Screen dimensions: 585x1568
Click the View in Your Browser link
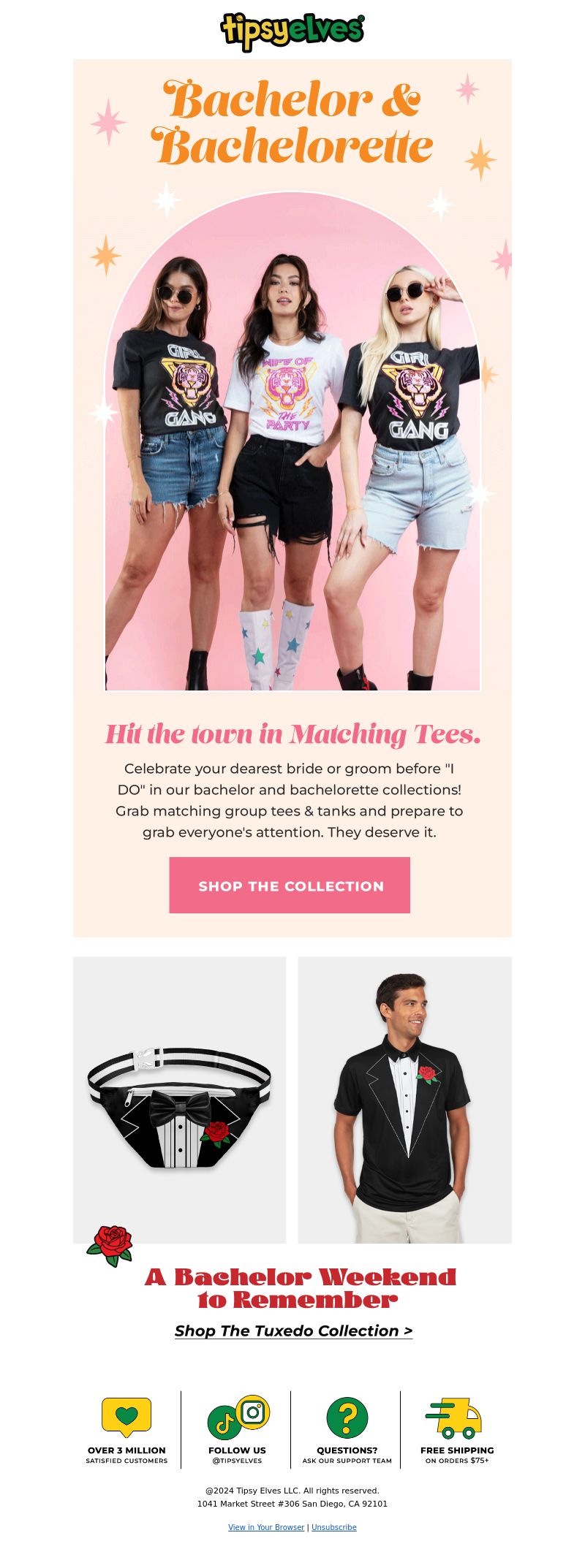point(266,1527)
